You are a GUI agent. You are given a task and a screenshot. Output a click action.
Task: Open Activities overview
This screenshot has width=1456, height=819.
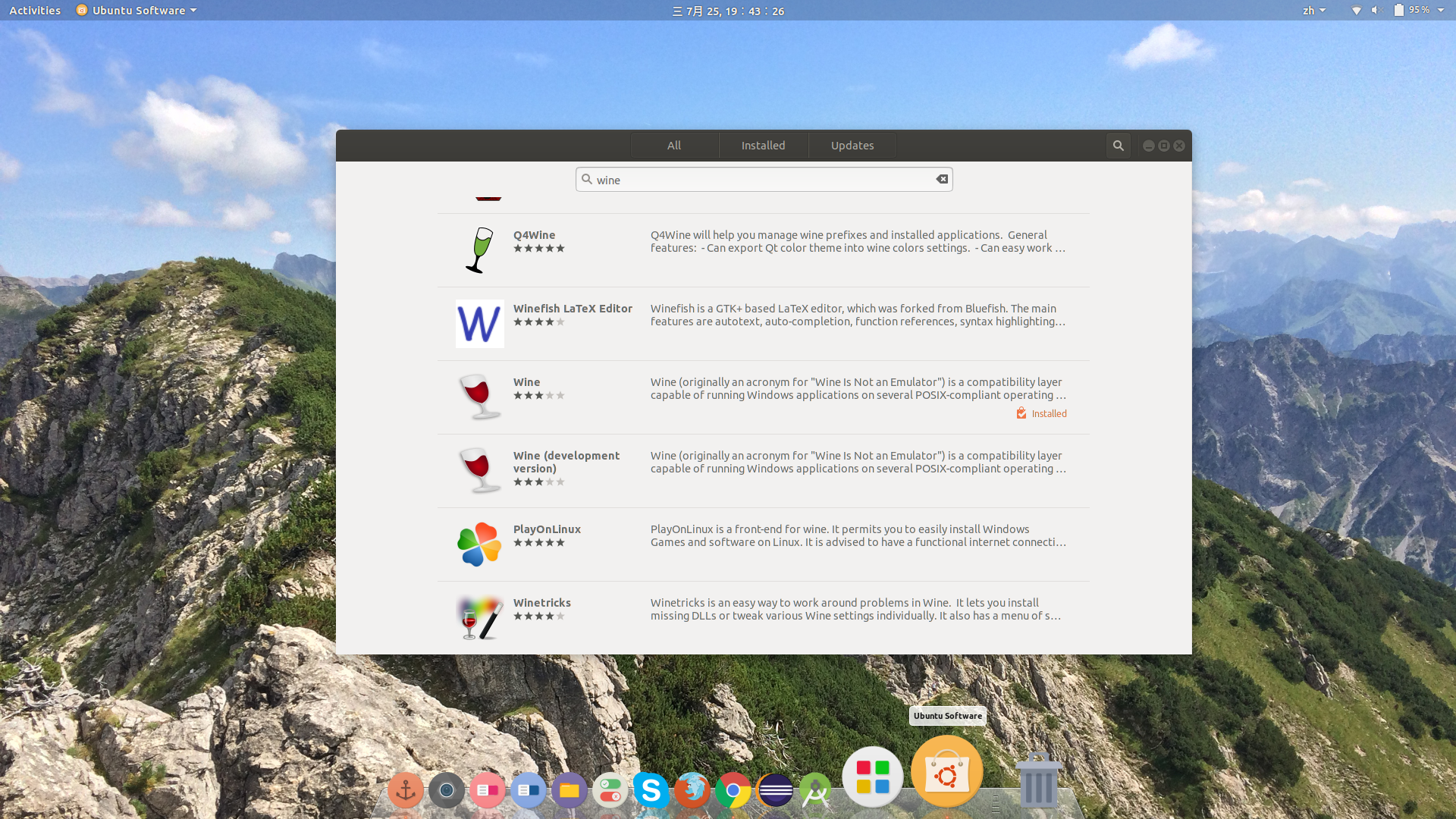tap(35, 11)
